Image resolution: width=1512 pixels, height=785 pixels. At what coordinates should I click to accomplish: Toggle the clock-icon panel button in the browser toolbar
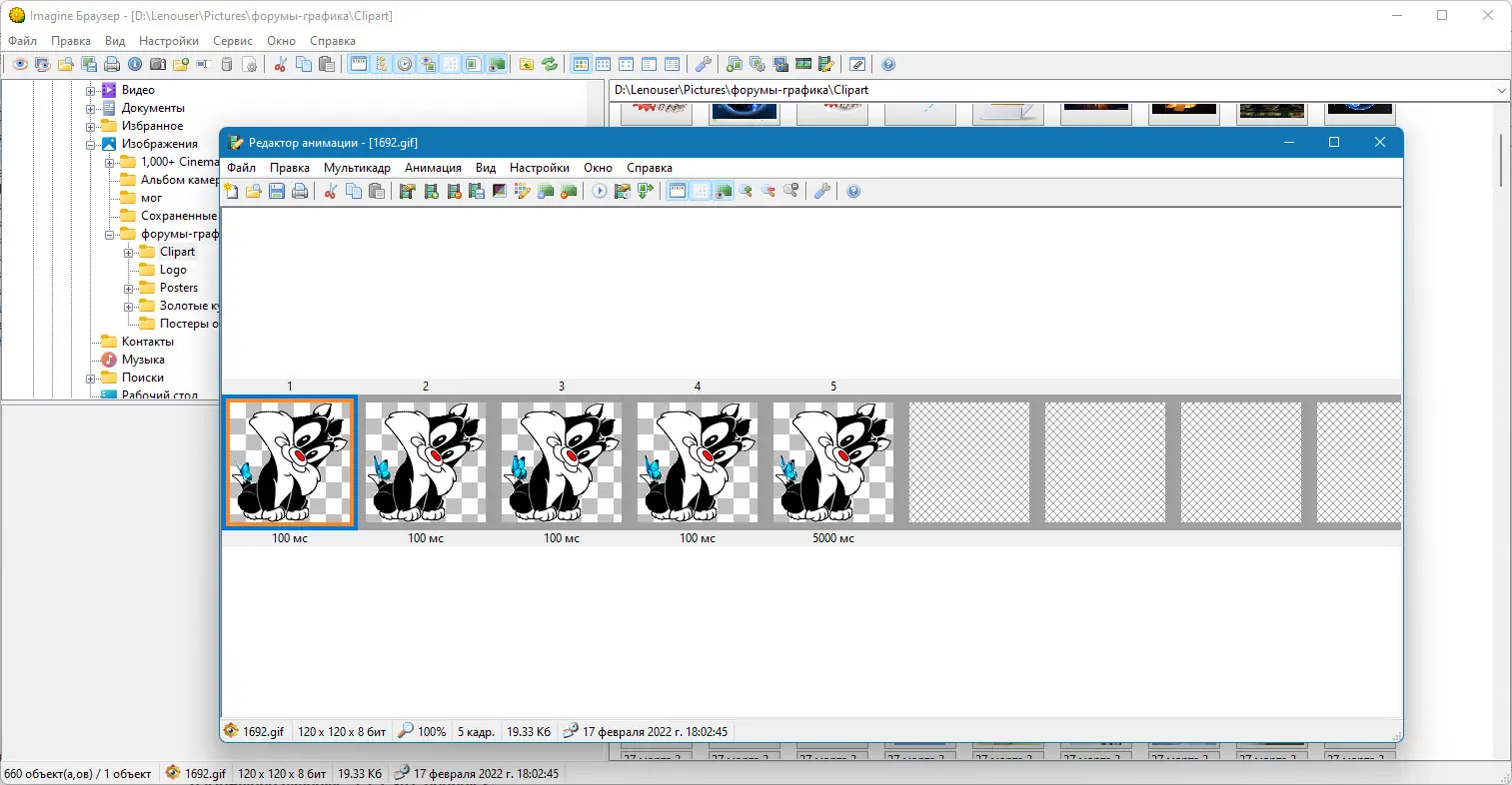tap(405, 64)
